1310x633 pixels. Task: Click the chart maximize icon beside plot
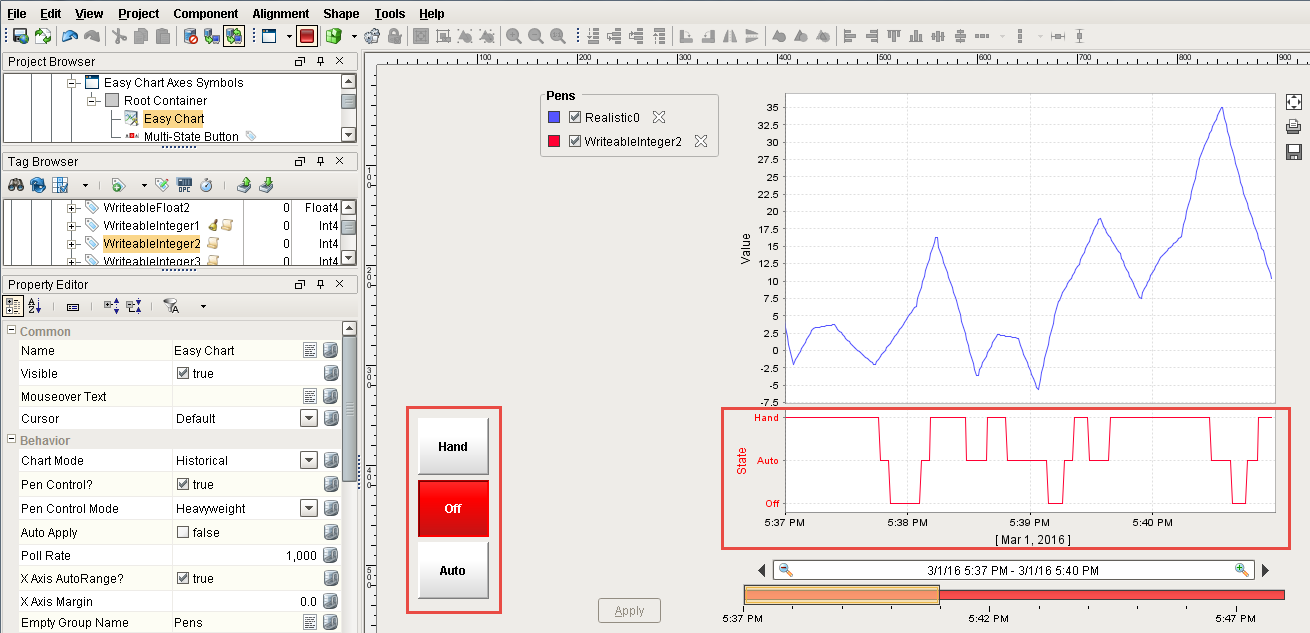1293,102
